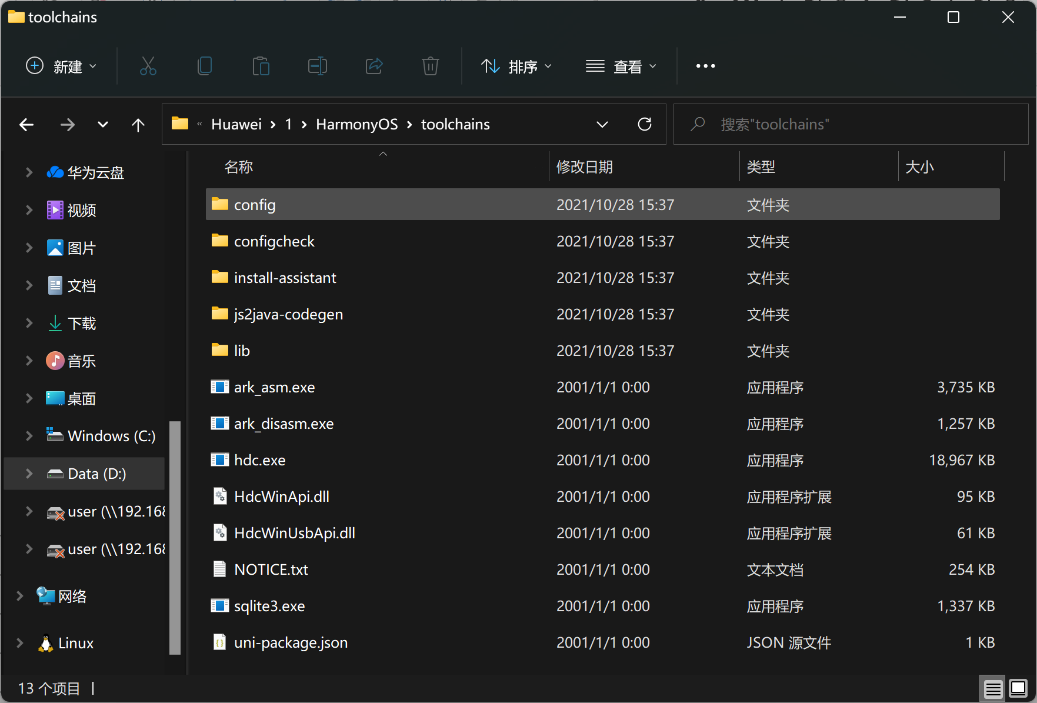Screen dimensions: 1037x703
Task: Expand the 华为云盘 tree node
Action: click(x=28, y=173)
